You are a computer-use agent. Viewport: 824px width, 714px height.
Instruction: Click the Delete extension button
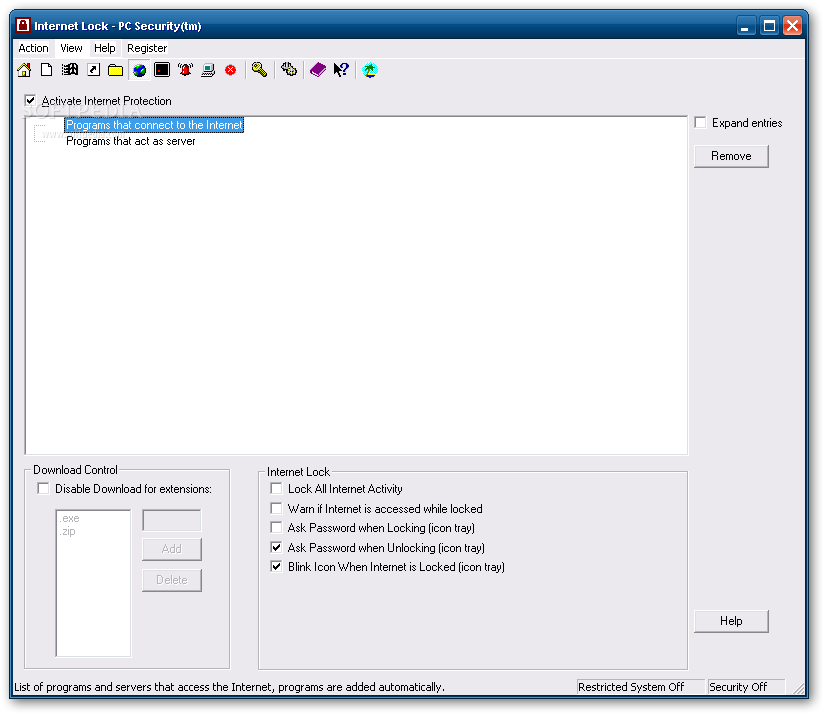coord(172,580)
